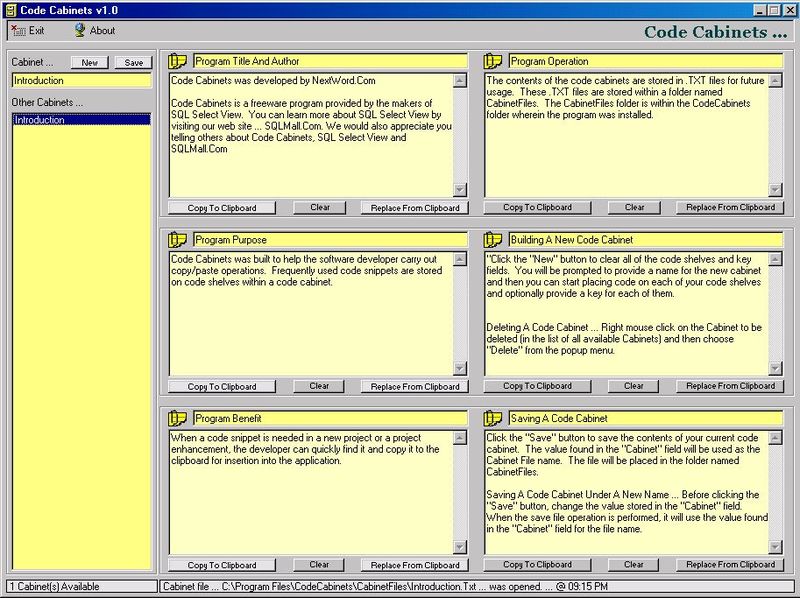This screenshot has width=800, height=598.
Task: Clear the Program Purpose shelf
Action: tap(319, 386)
